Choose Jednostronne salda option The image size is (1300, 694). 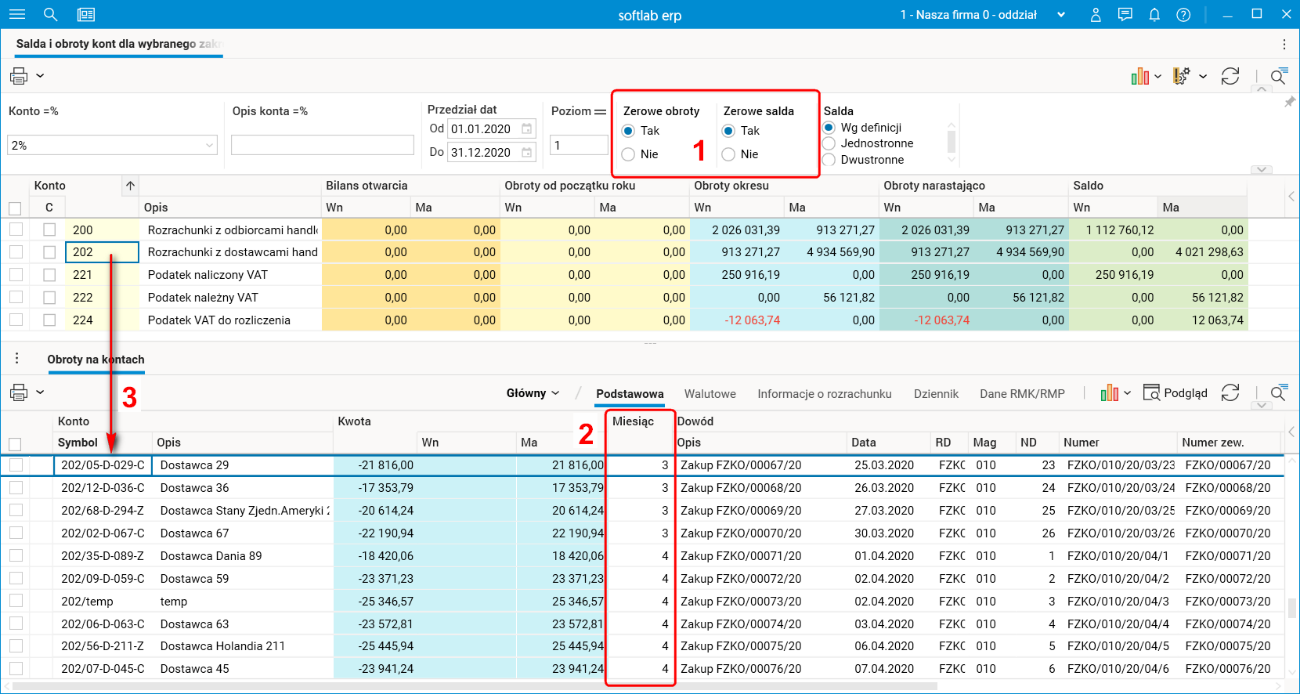click(829, 143)
